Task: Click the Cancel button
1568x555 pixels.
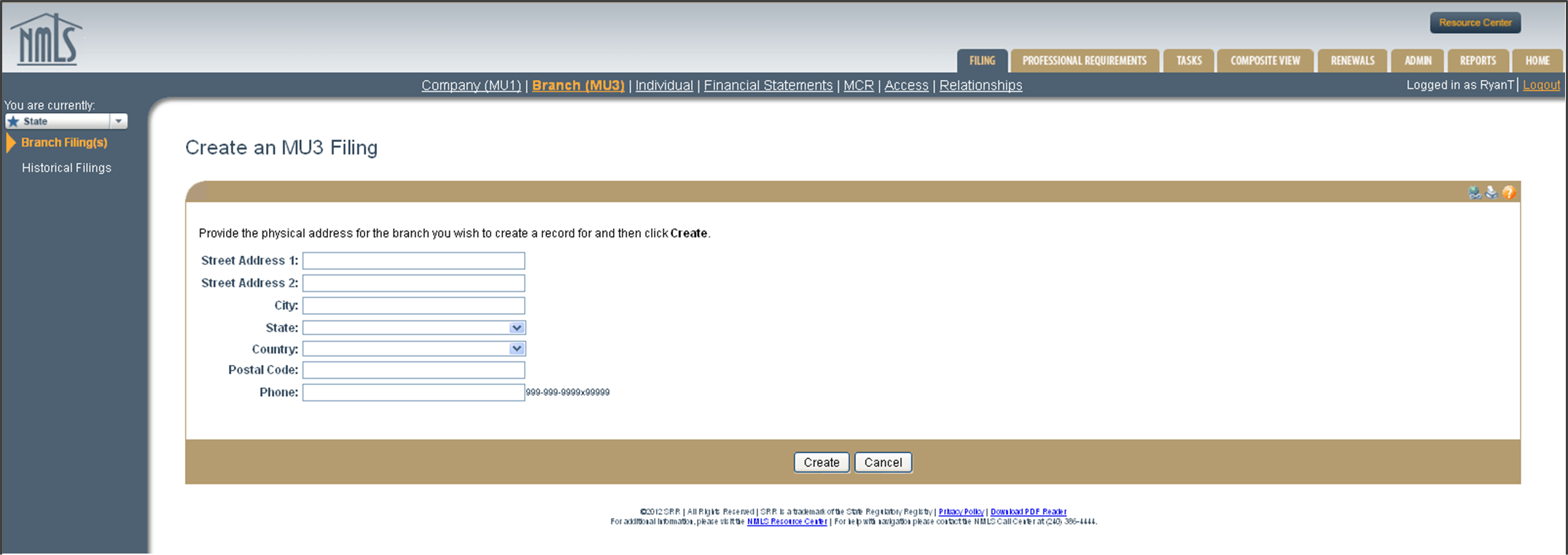Action: coord(883,462)
